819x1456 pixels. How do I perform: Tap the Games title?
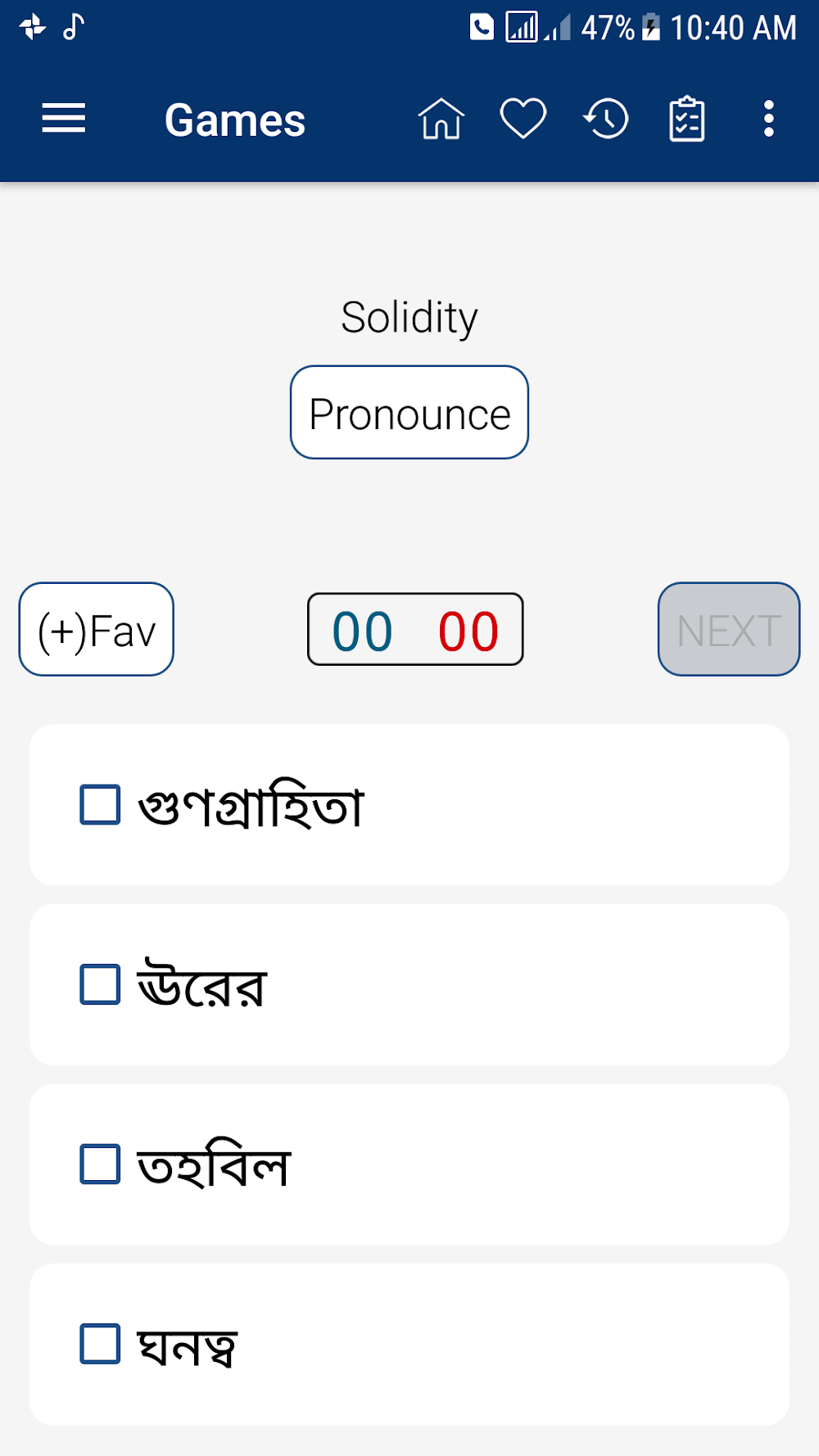click(x=235, y=120)
